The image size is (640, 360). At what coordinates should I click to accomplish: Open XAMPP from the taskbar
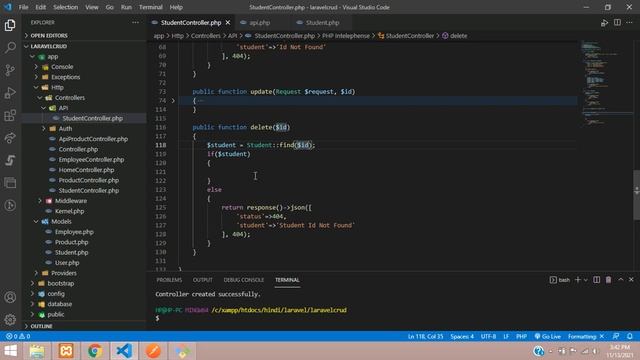point(66,351)
